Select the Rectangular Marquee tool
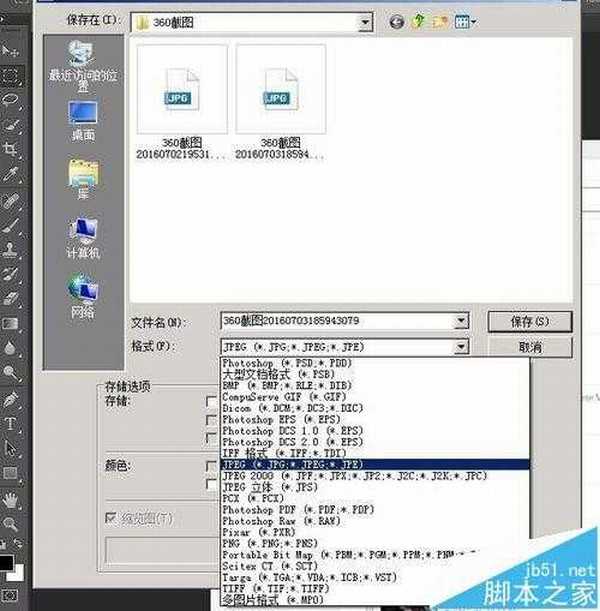Viewport: 600px width, 611px height. pos(9,75)
